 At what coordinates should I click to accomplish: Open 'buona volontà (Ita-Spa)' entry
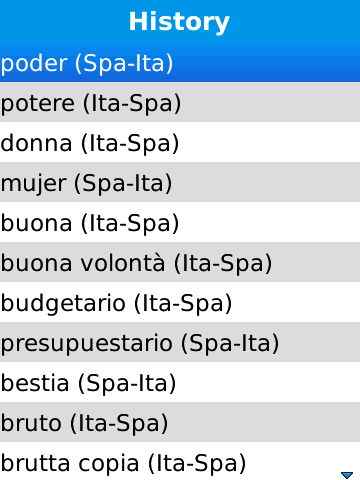click(x=180, y=262)
